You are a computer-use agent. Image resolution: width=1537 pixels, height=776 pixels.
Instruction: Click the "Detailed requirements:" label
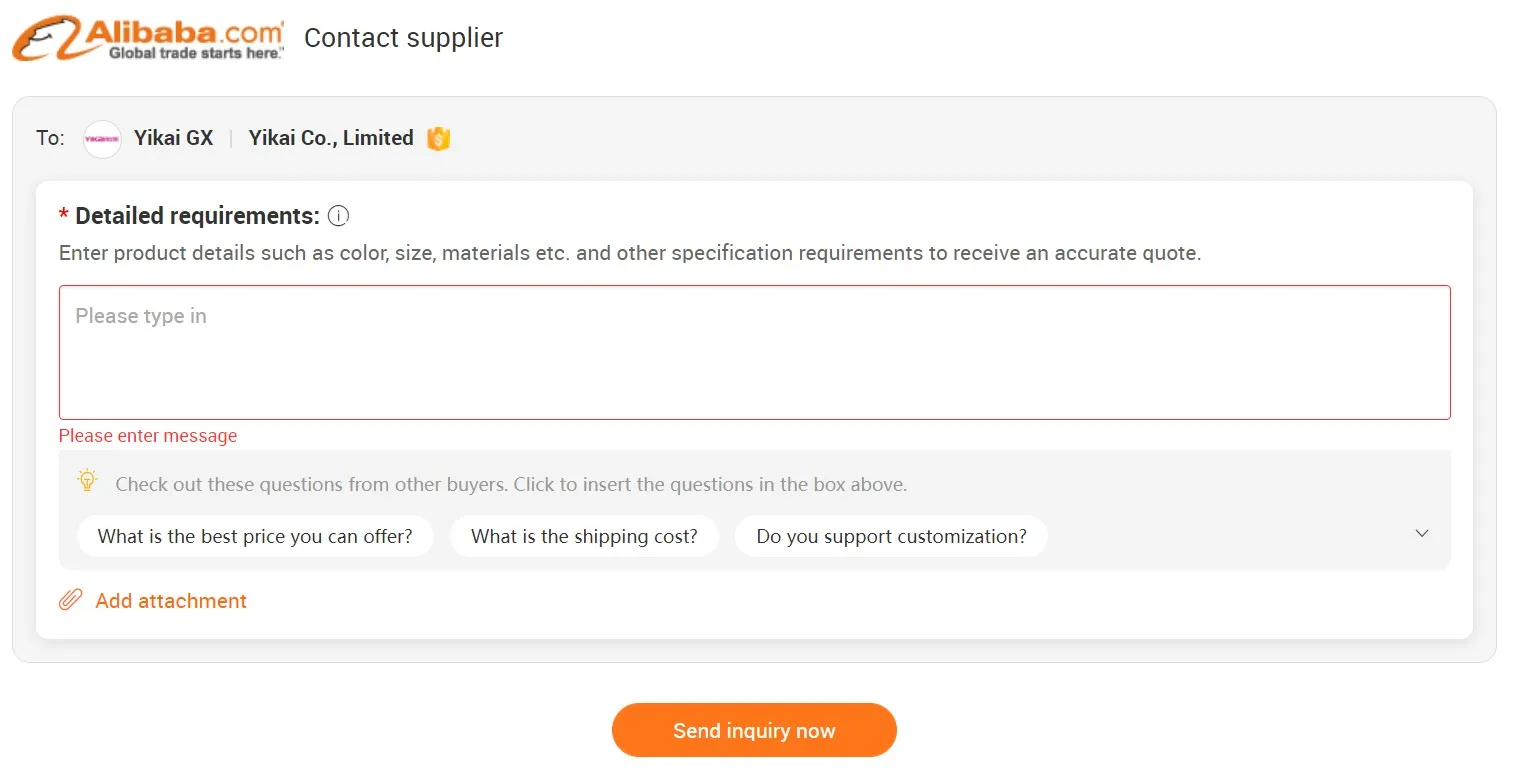point(197,216)
